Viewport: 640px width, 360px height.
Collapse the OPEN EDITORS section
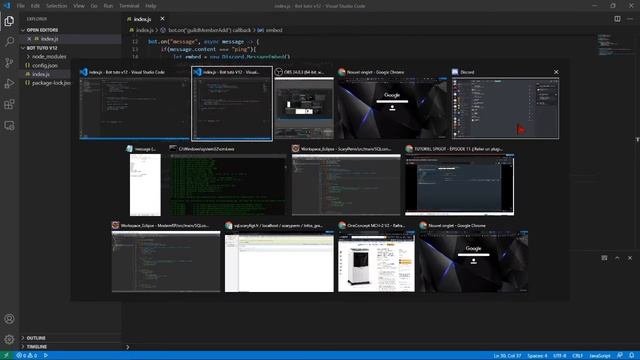click(42, 30)
